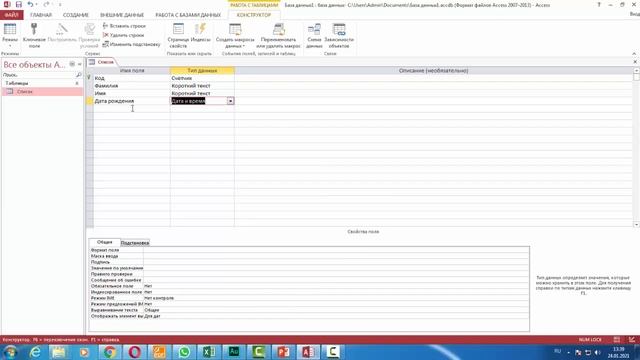The width and height of the screenshot is (640, 360).
Task: Open the Страница свойств property sheet
Action: [x=178, y=36]
